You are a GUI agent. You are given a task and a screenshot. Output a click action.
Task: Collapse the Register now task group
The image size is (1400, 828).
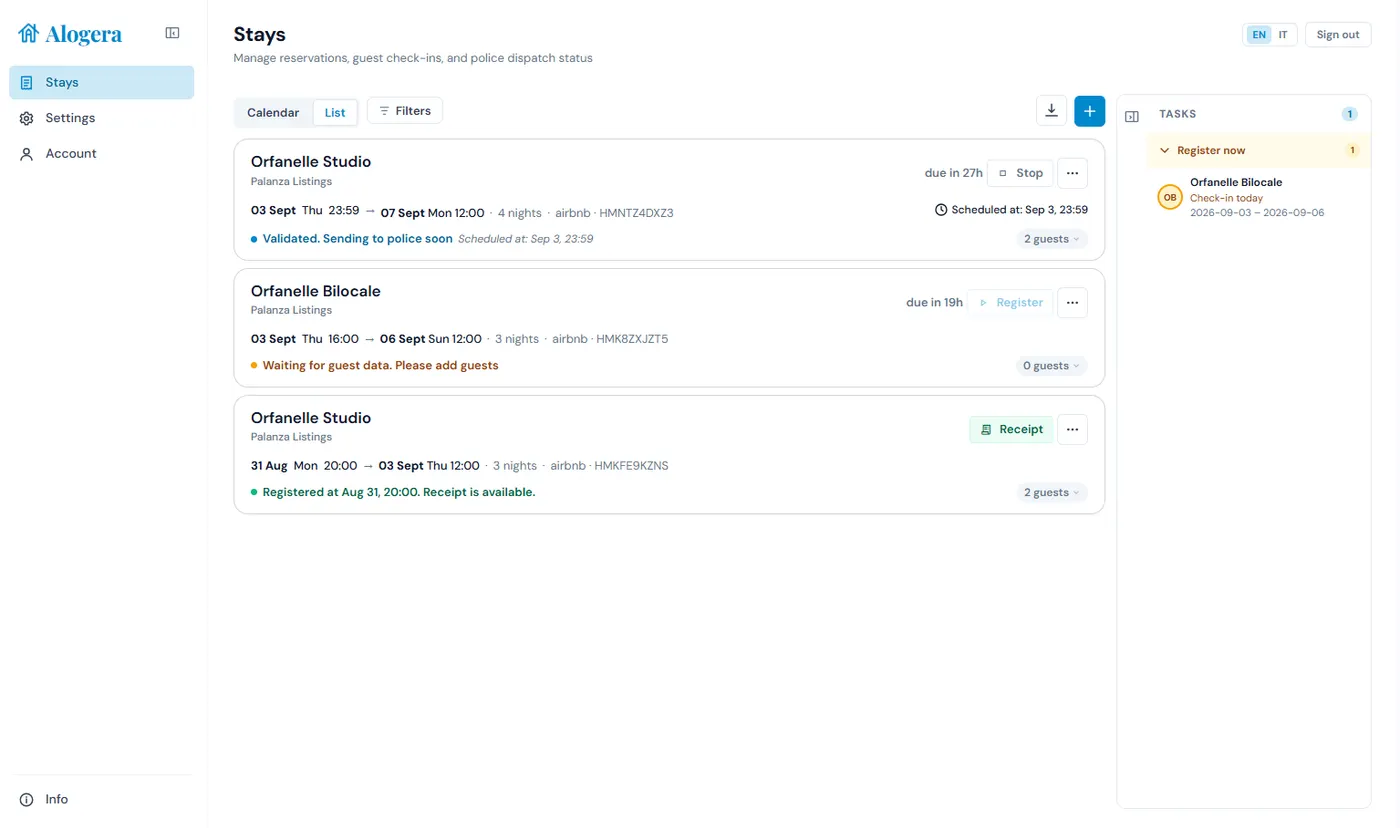click(x=1259, y=150)
